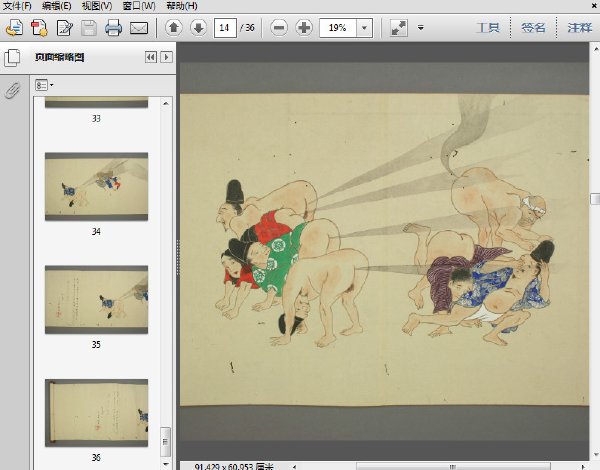Print the document with printer icon
Screen dimensions: 600x470
(x=114, y=28)
